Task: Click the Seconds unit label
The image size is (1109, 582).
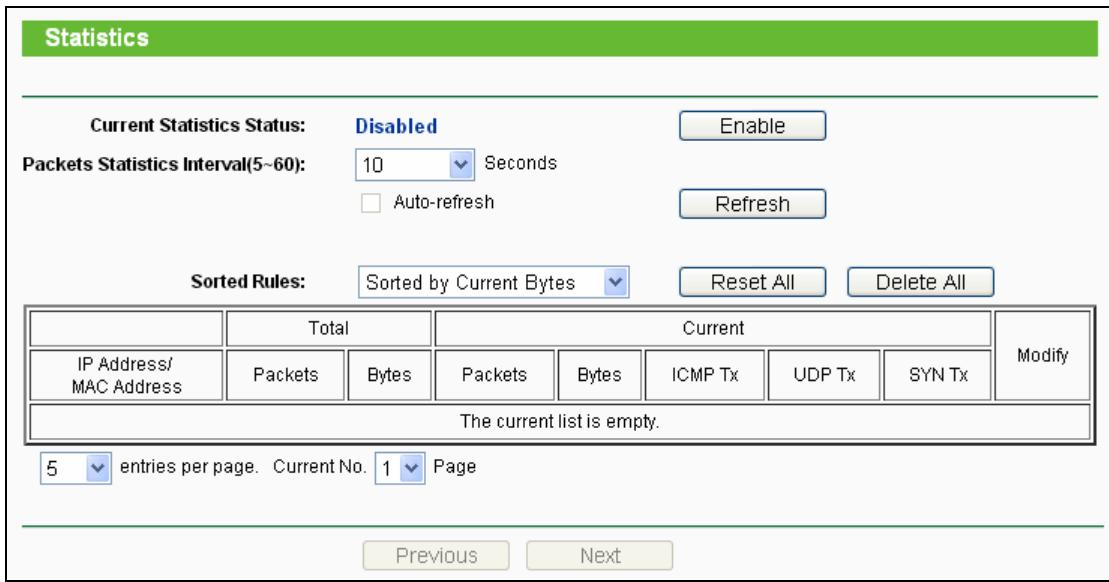Action: click(x=521, y=163)
